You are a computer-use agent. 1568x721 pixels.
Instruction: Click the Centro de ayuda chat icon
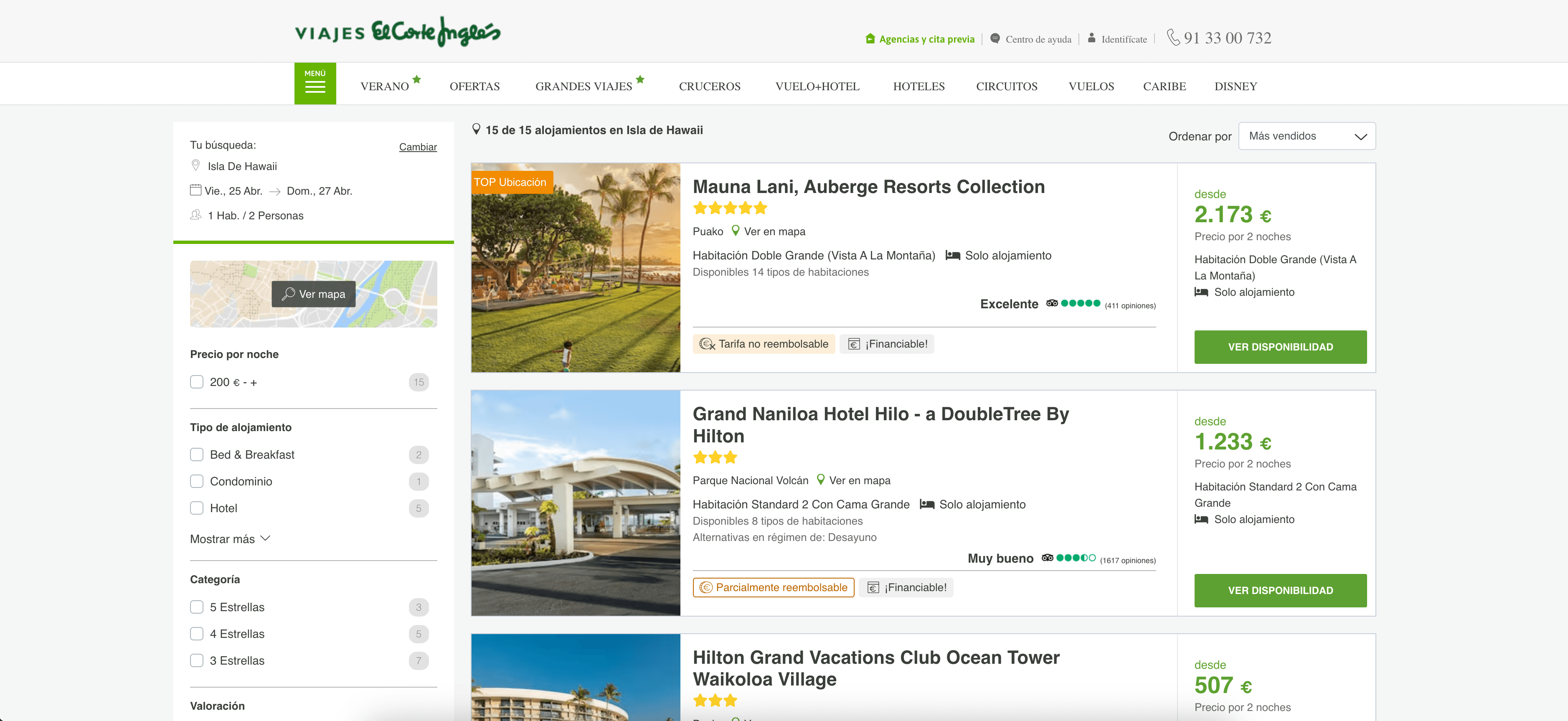(995, 38)
